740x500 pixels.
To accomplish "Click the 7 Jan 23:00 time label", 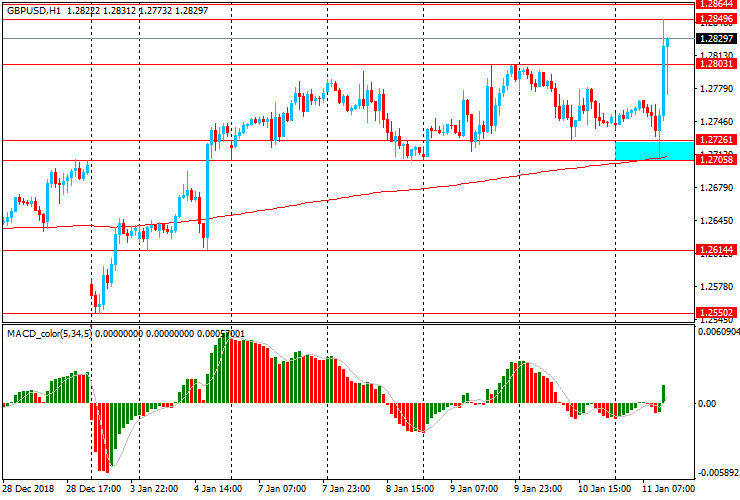I will 346,489.
